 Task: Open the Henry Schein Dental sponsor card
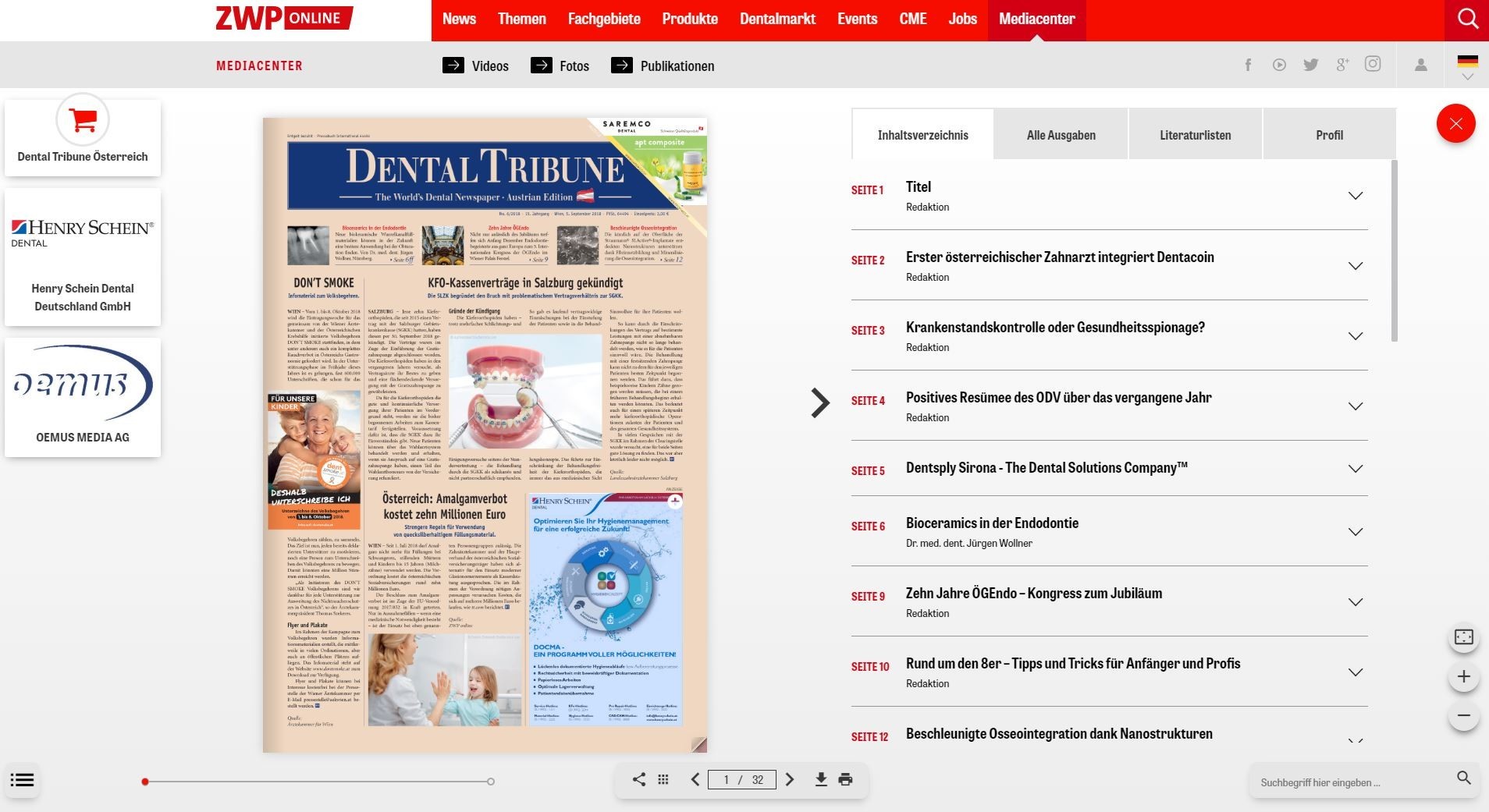pyautogui.click(x=83, y=257)
